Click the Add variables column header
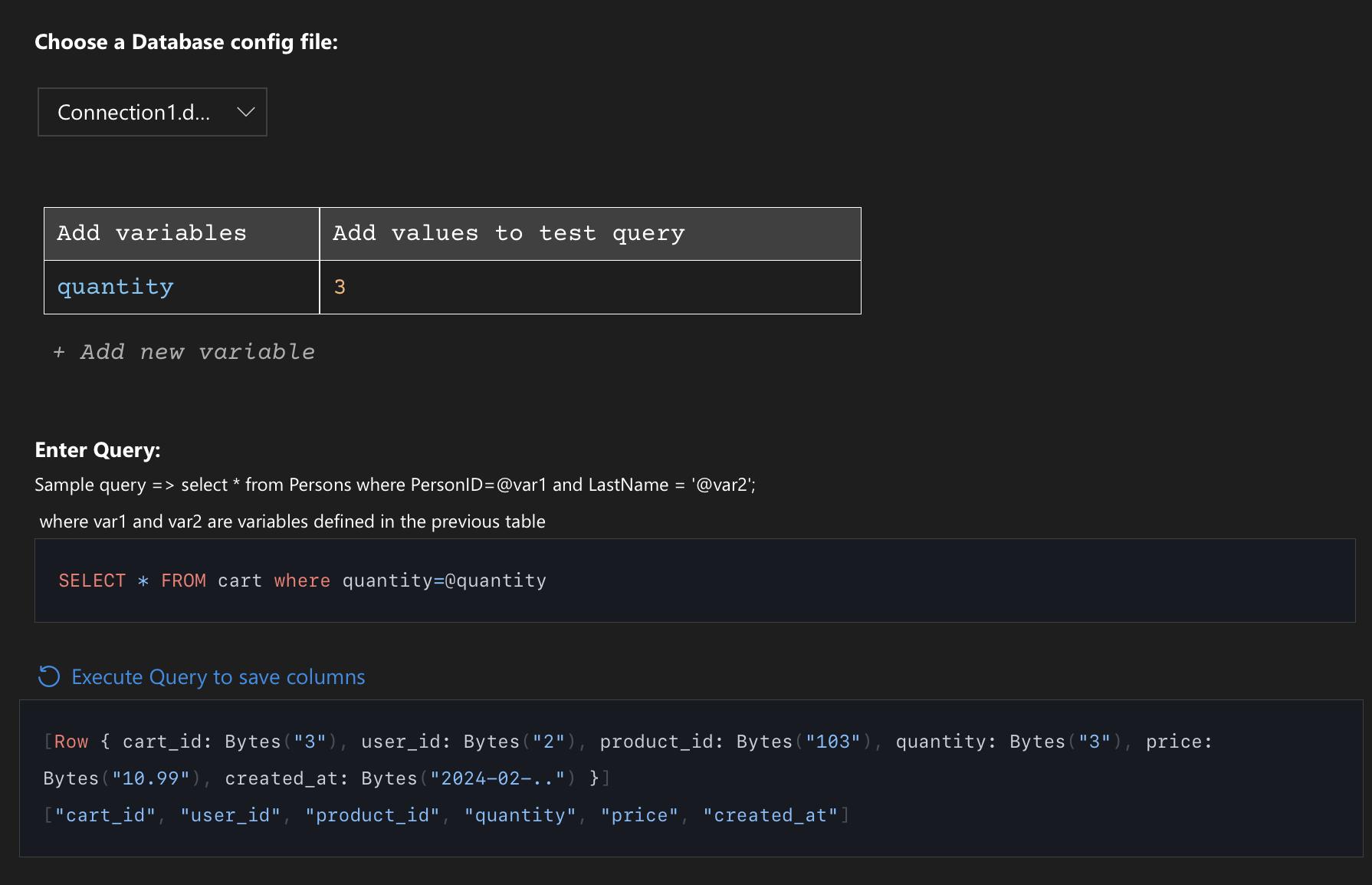This screenshot has width=1372, height=885. 152,233
